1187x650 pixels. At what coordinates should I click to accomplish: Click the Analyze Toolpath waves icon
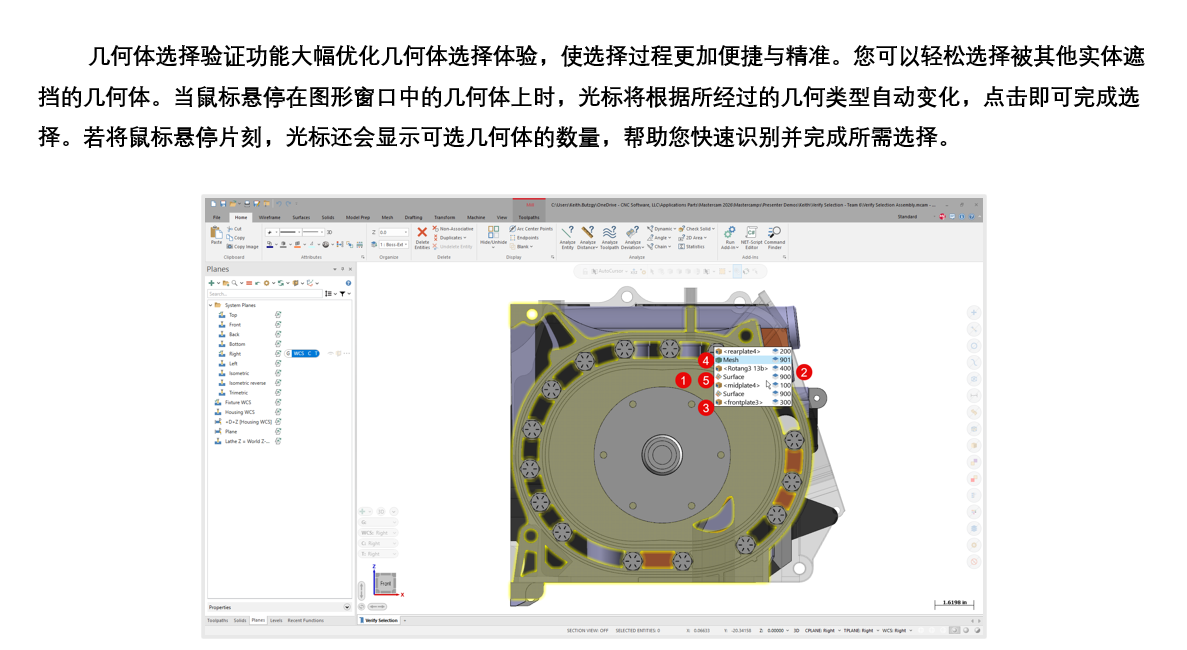point(609,232)
